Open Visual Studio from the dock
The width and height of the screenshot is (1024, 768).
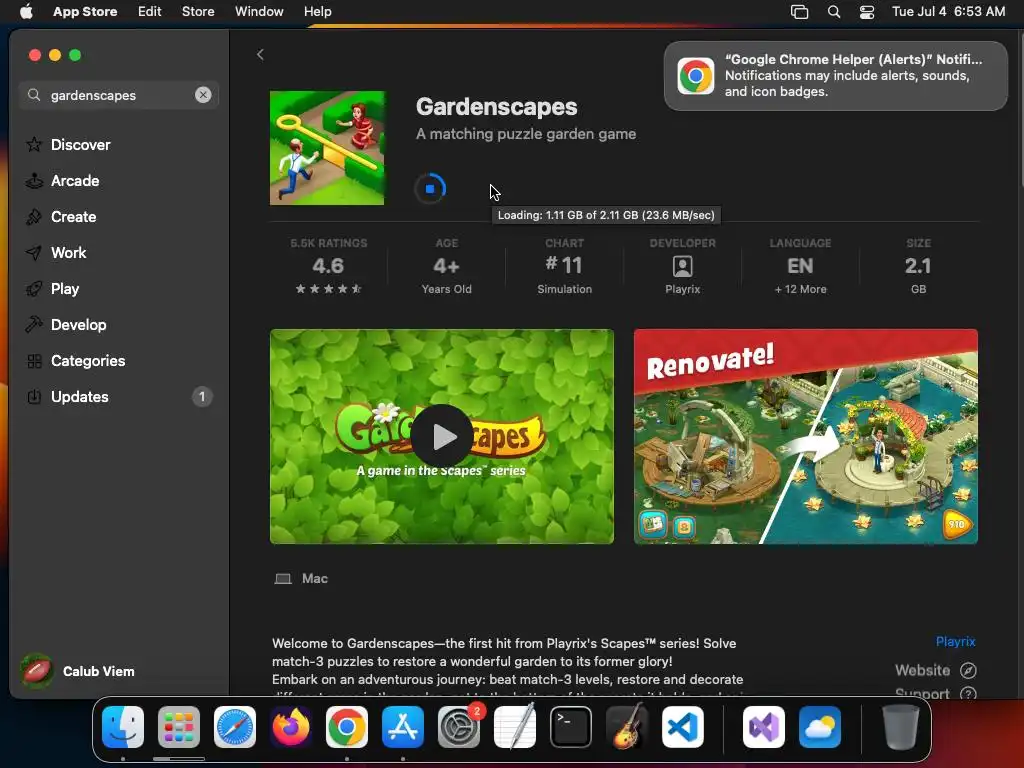click(763, 727)
